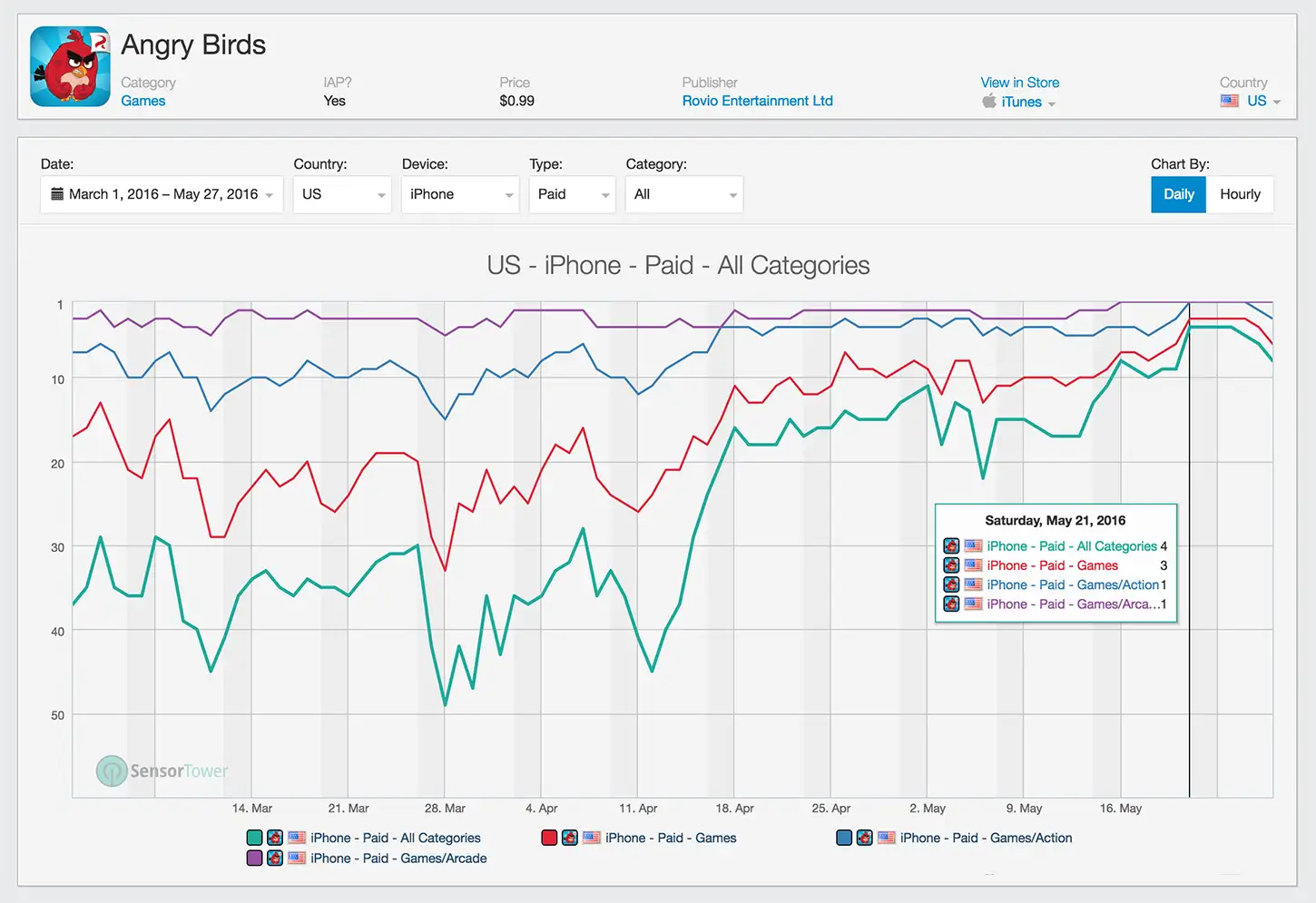Open Rovio Entertainment Ltd publisher page
The height and width of the screenshot is (903, 1316).
(758, 101)
